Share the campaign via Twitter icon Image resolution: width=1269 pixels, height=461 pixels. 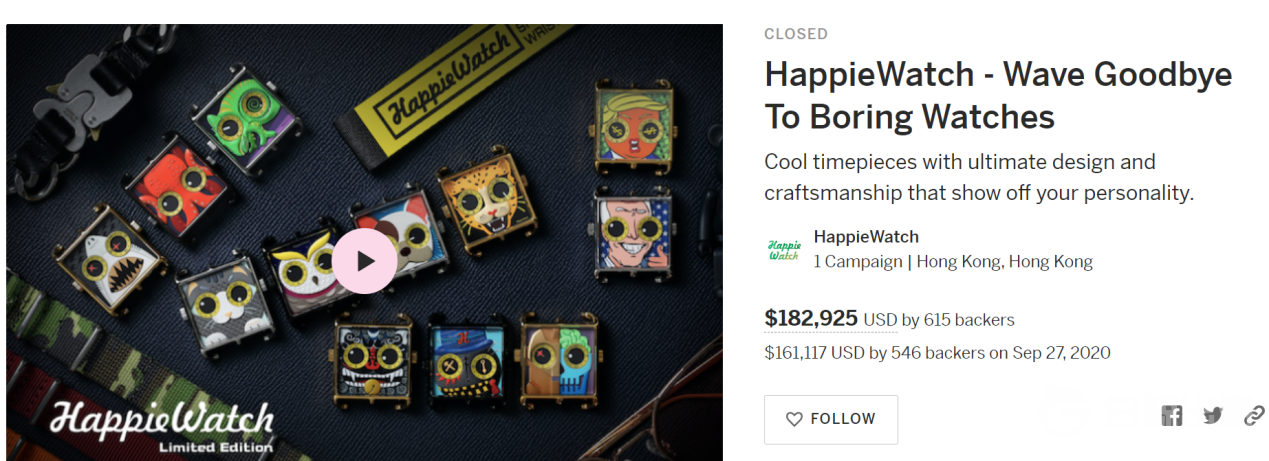pyautogui.click(x=1213, y=416)
